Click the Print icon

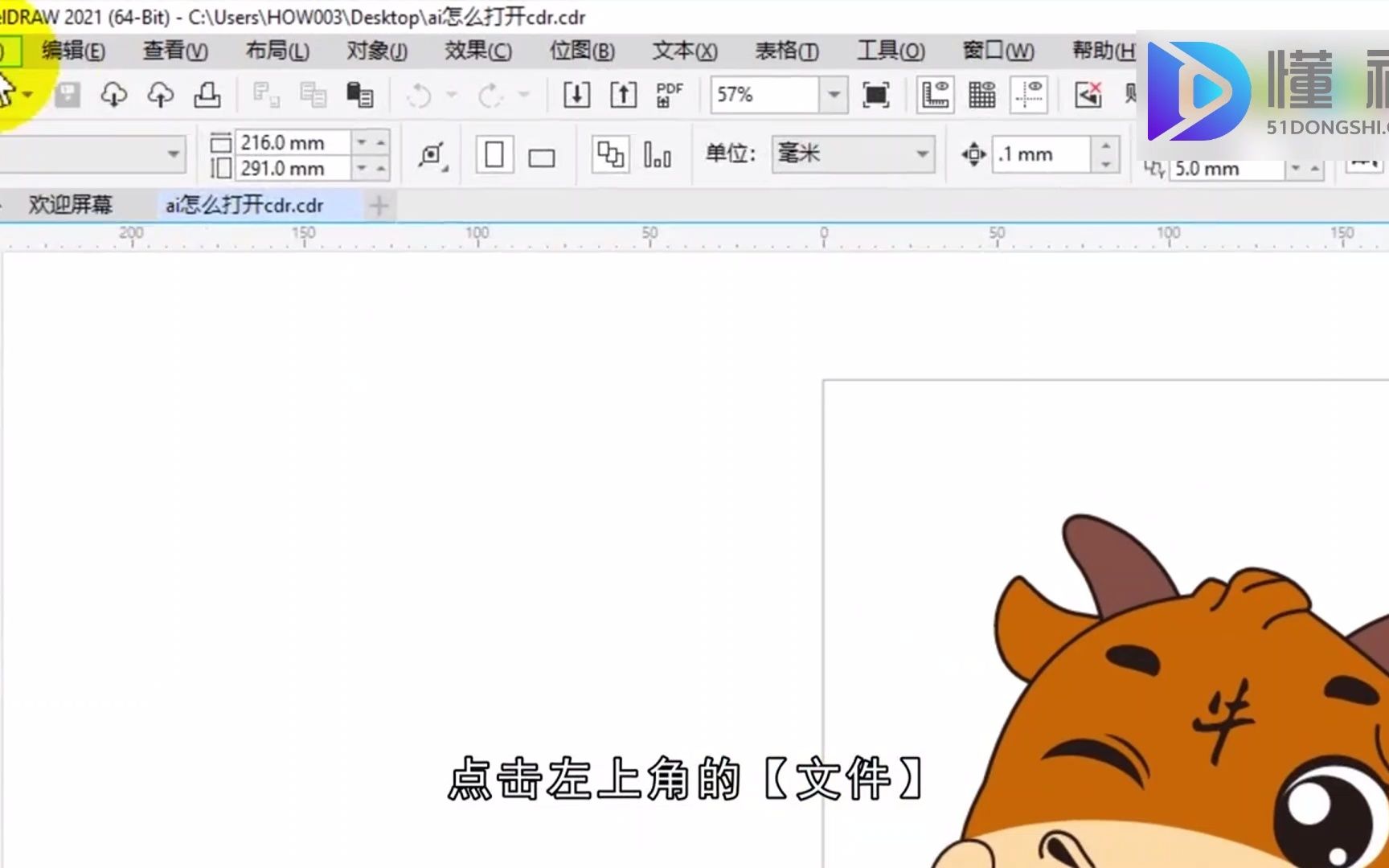pyautogui.click(x=207, y=95)
